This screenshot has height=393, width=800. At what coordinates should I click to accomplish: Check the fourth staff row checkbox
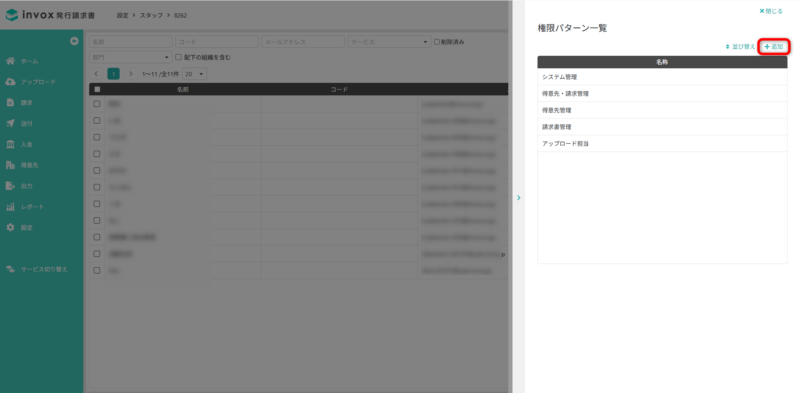point(97,154)
